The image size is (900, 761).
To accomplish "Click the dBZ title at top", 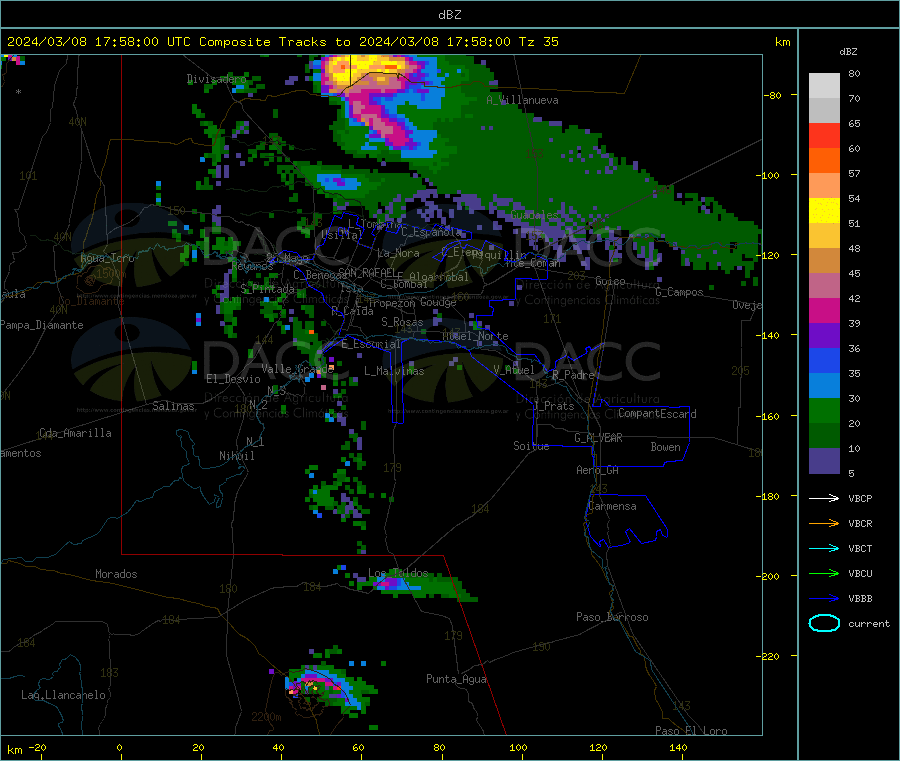I will (449, 14).
